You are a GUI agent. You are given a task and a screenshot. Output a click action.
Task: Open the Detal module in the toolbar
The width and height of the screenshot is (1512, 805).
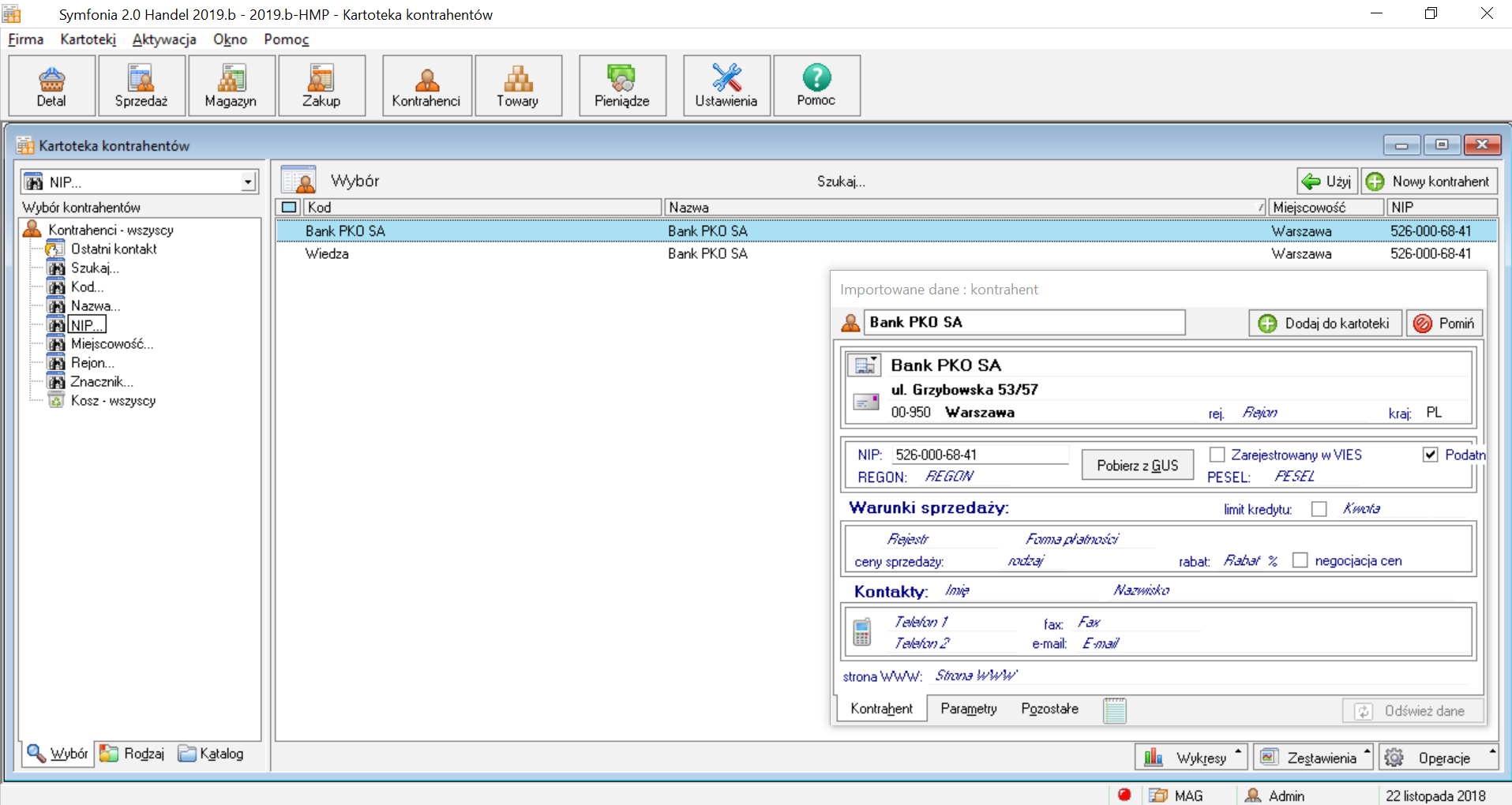pyautogui.click(x=52, y=86)
